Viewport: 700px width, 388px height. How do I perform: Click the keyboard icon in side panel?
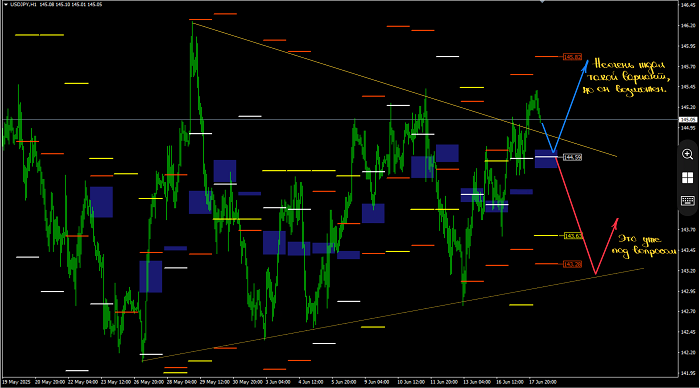[688, 200]
